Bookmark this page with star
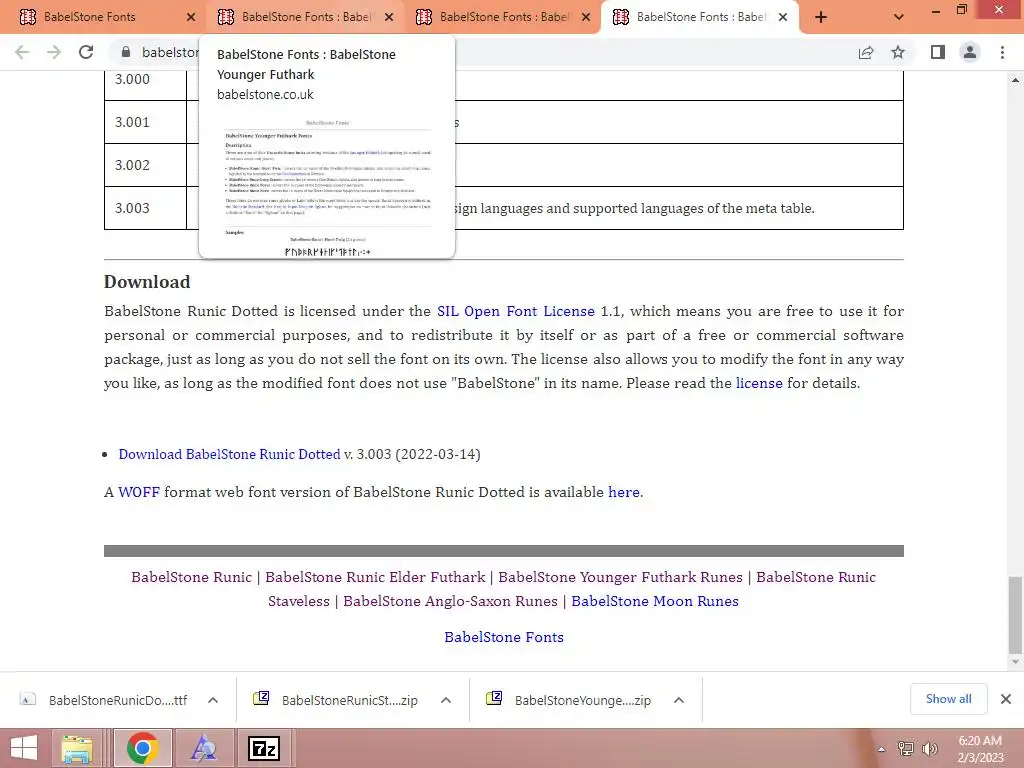 [x=898, y=52]
